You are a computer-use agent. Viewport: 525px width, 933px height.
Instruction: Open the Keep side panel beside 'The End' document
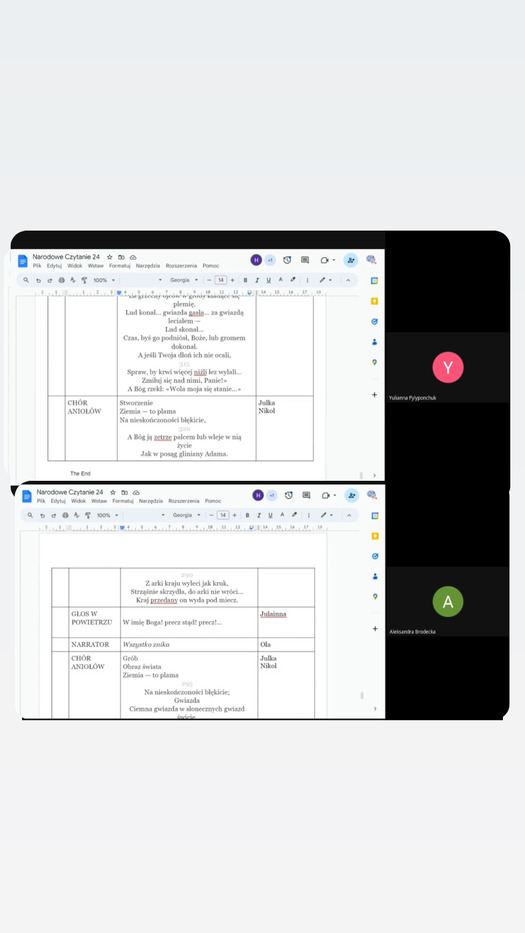tap(374, 301)
